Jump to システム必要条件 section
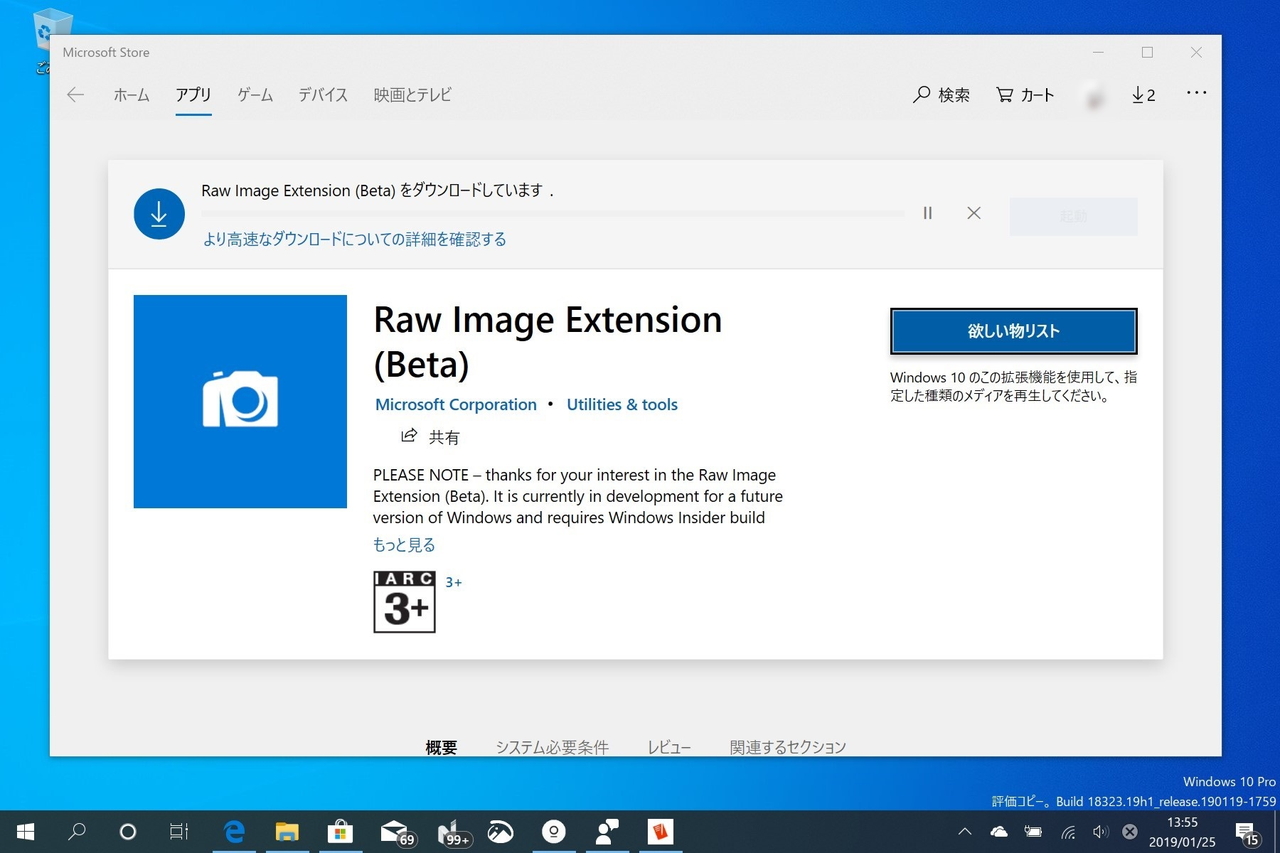This screenshot has height=853, width=1280. pyautogui.click(x=552, y=747)
